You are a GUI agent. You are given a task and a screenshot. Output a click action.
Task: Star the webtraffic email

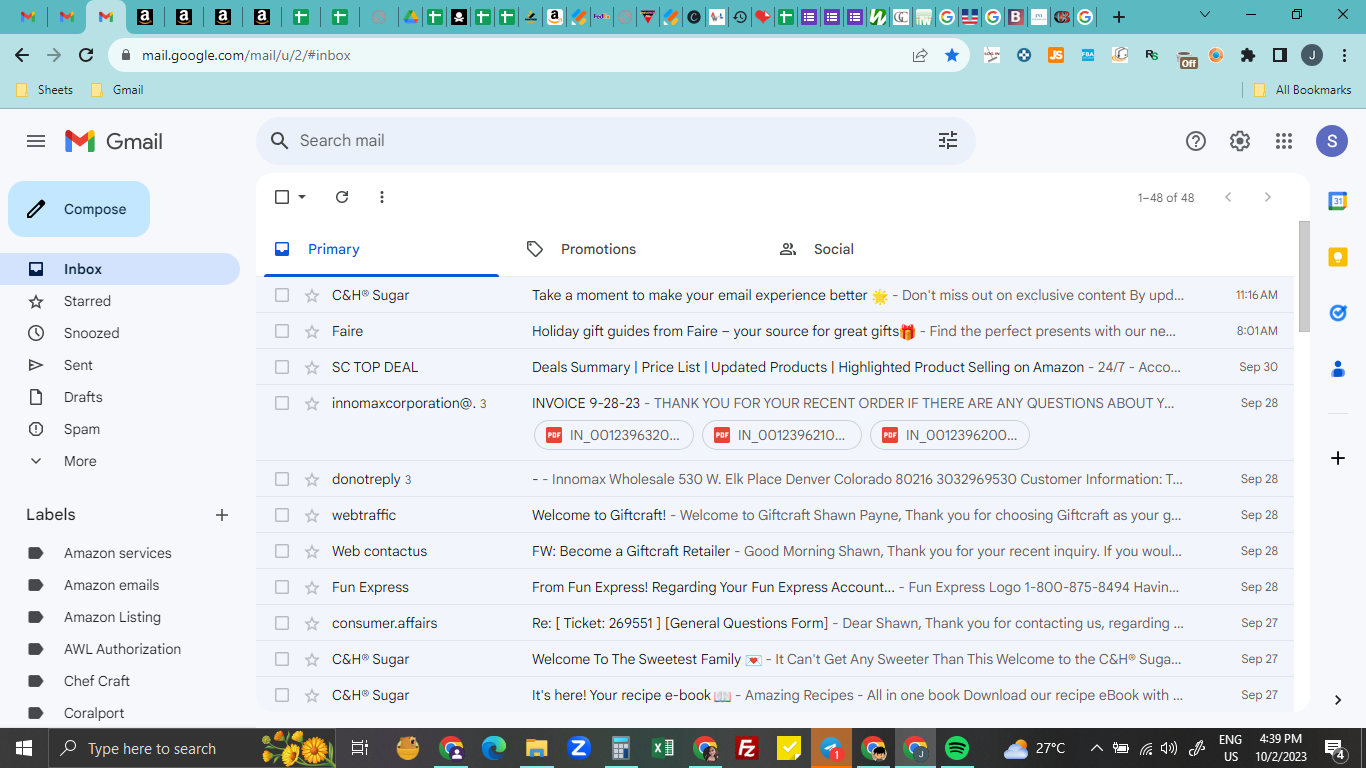311,515
